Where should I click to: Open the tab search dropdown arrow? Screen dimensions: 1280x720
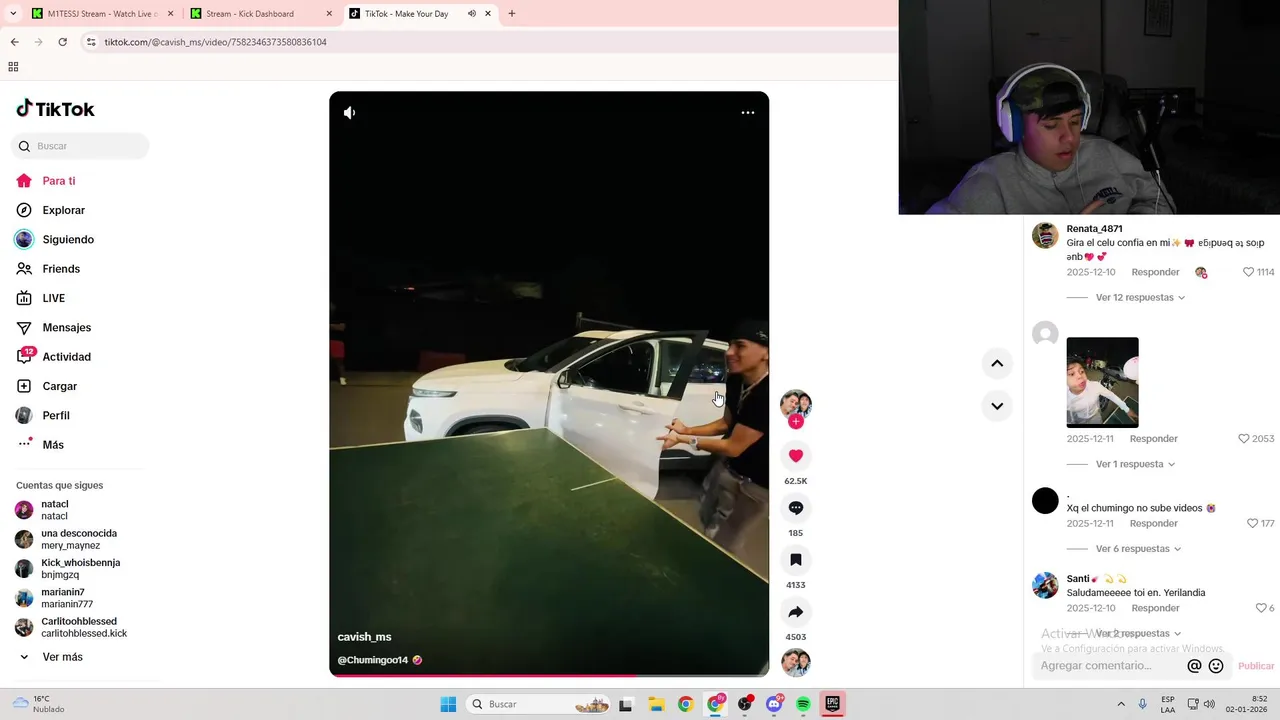click(x=13, y=14)
